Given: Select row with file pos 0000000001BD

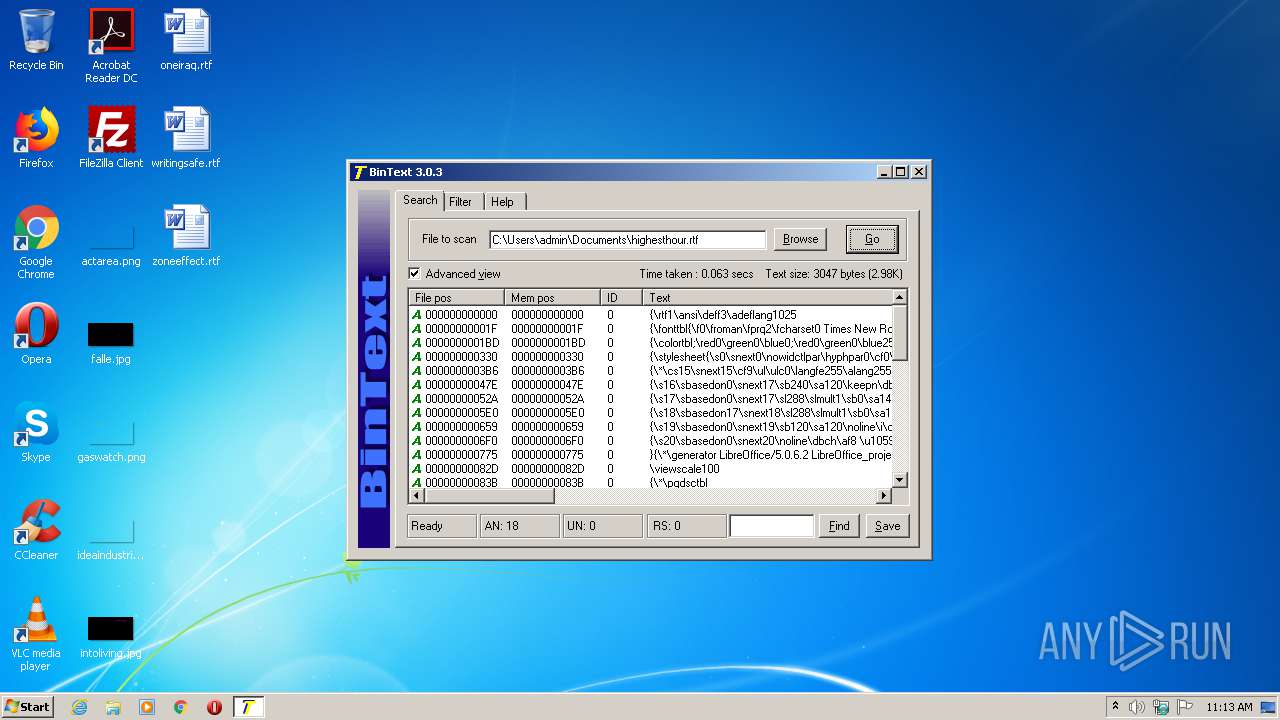Looking at the screenshot, I should [x=651, y=343].
